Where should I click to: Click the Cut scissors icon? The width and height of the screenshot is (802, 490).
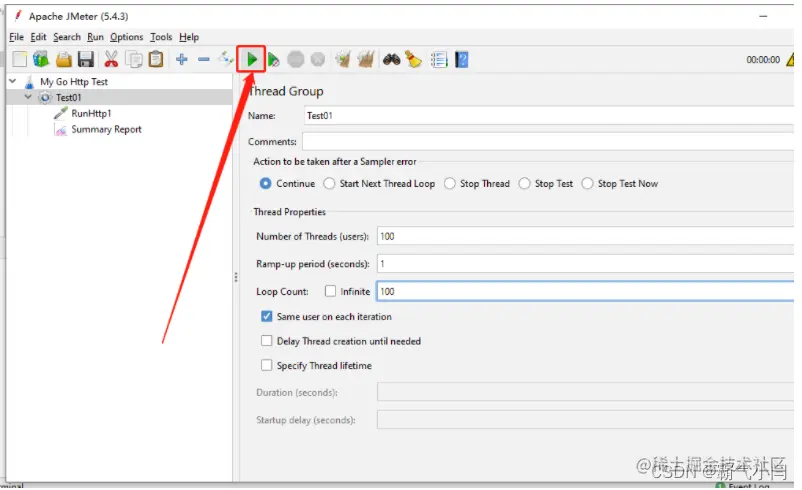[x=111, y=60]
